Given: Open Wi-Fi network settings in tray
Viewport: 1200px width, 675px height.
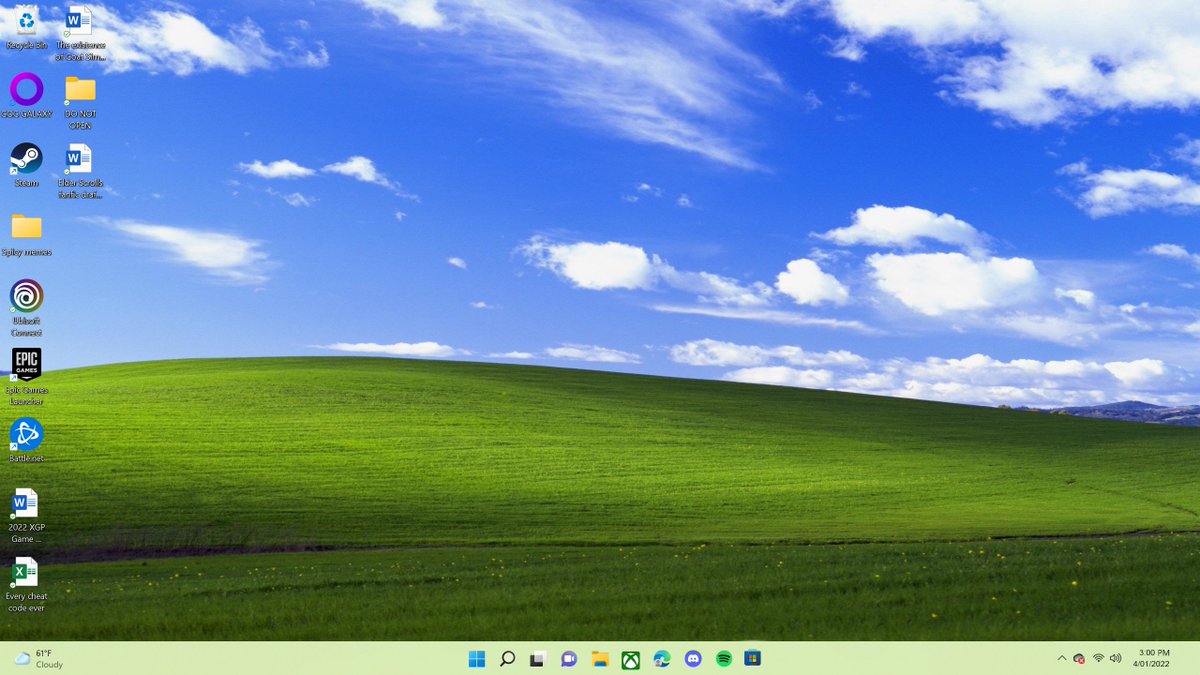Looking at the screenshot, I should [x=1098, y=658].
